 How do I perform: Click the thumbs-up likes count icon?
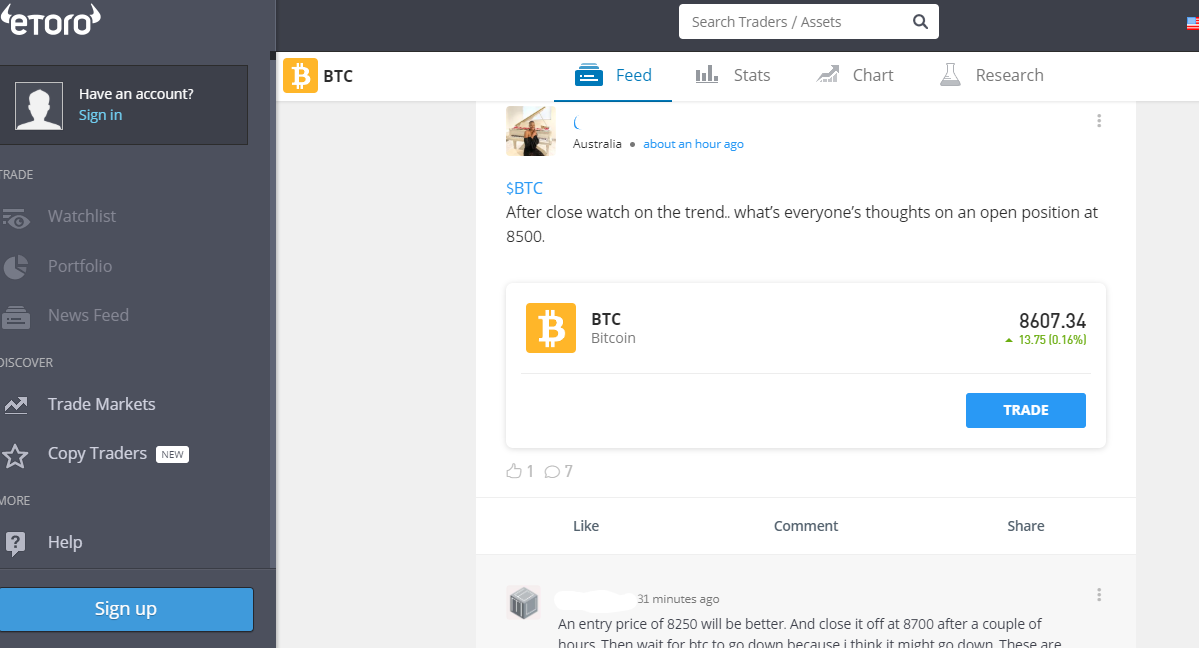click(515, 471)
